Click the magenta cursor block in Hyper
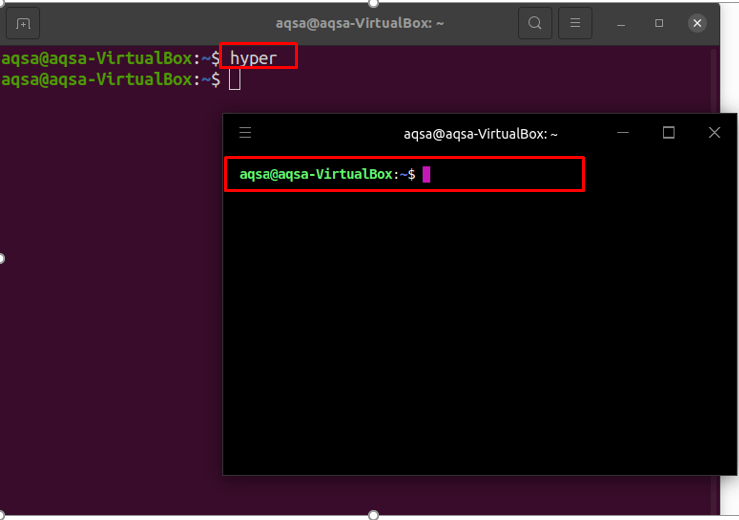Screen dimensions: 739x520 pyautogui.click(x=427, y=174)
